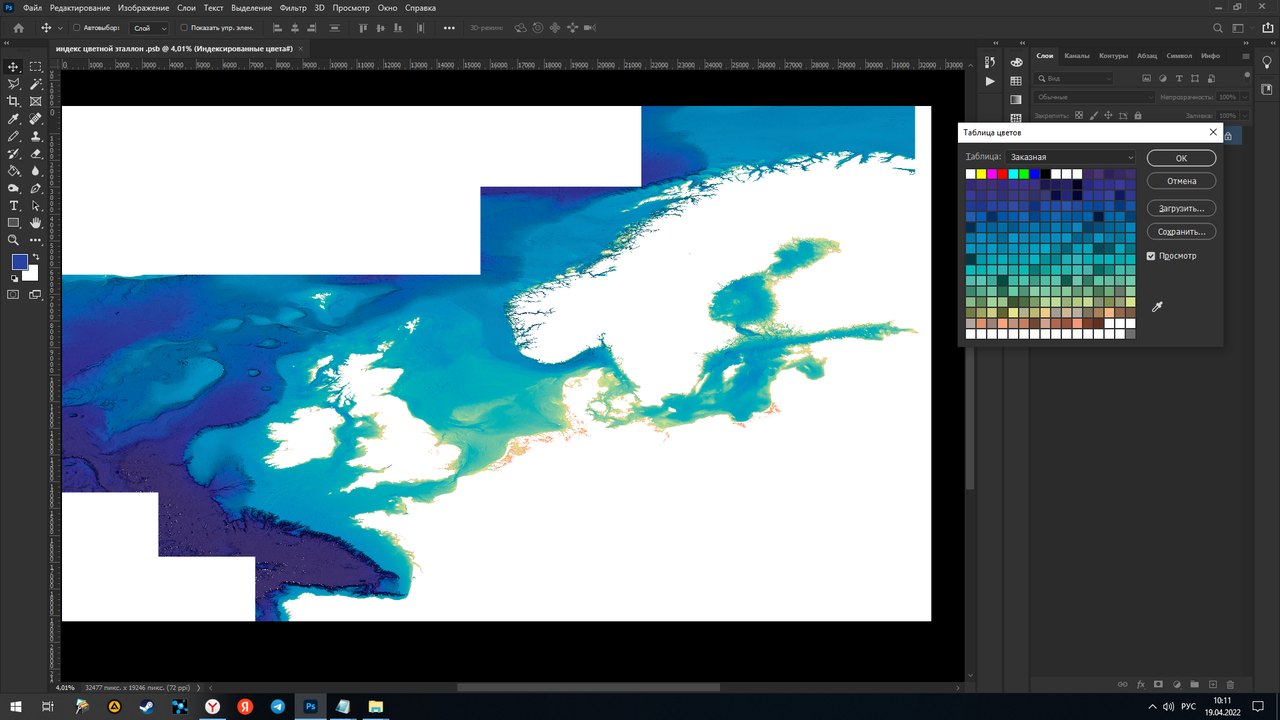Open the Таблица dropdown showing Заказная

click(x=1072, y=157)
